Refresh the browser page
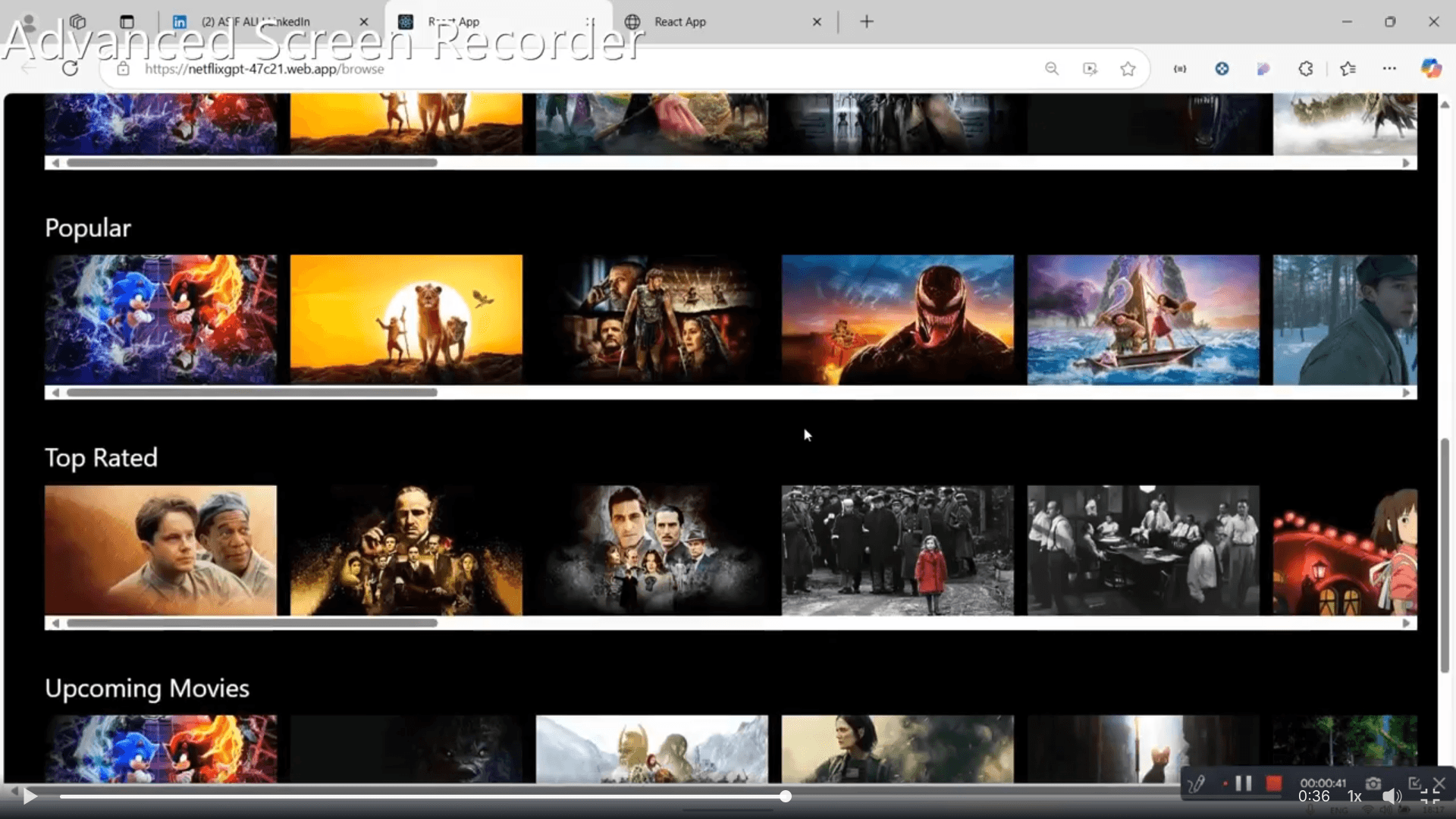The height and width of the screenshot is (819, 1456). tap(70, 68)
